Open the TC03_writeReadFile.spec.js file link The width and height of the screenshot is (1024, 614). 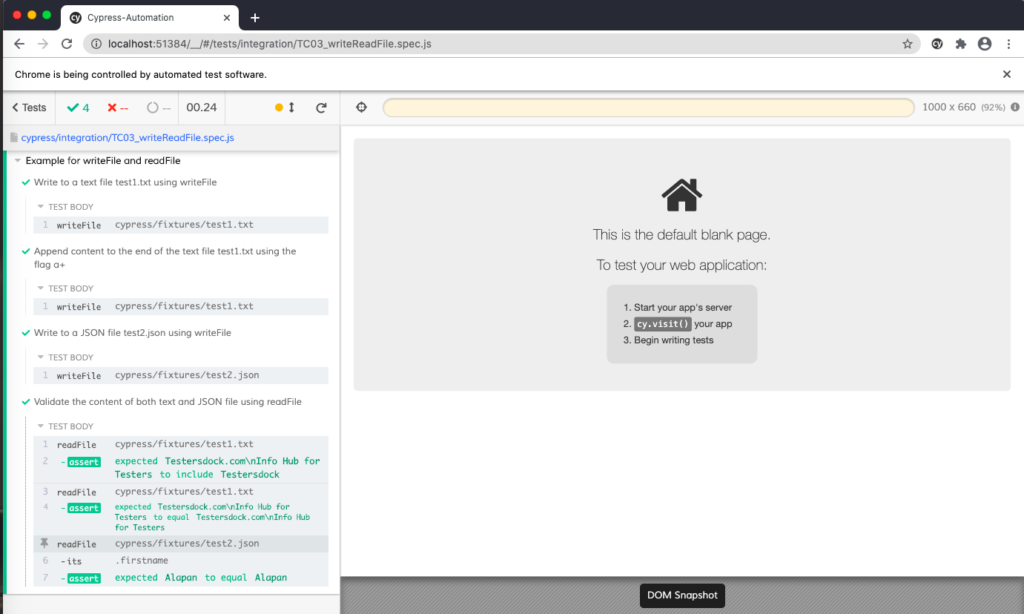(x=127, y=138)
